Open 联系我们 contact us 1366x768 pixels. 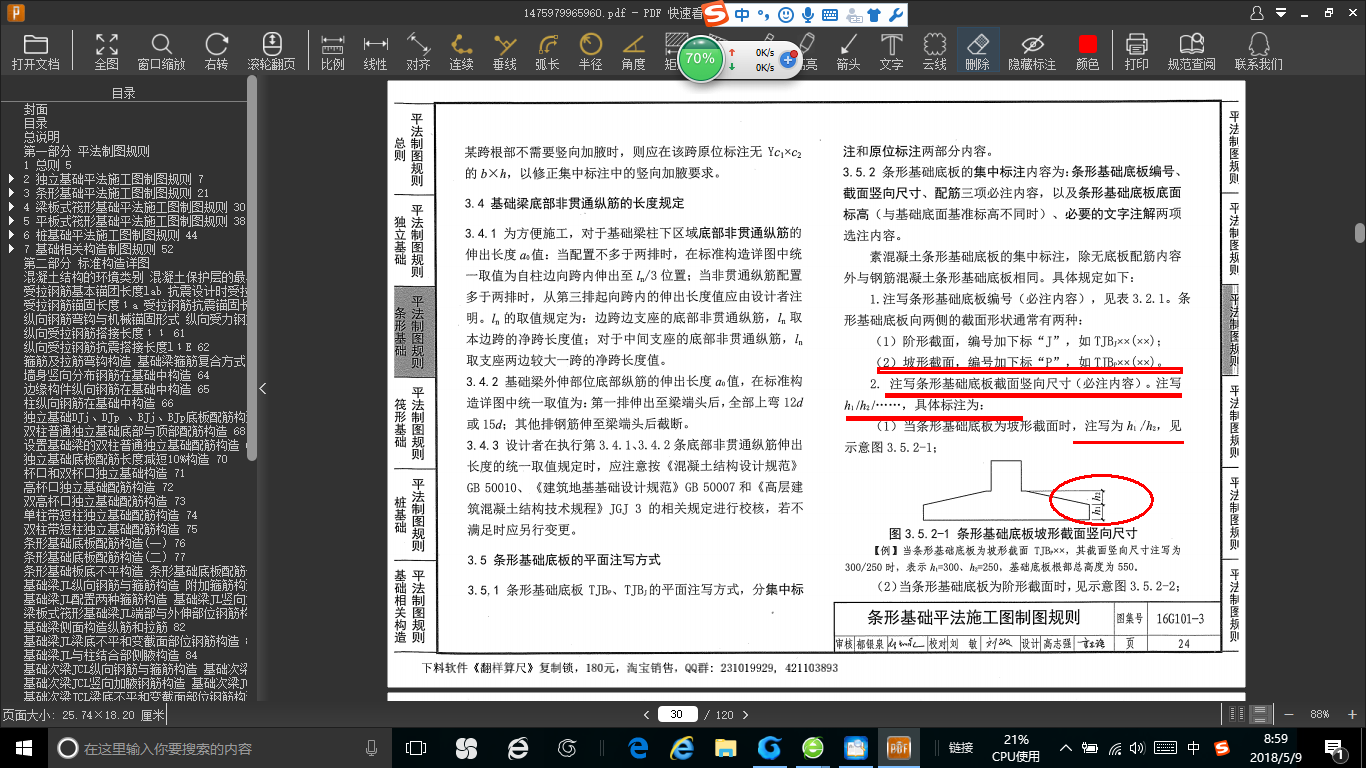(x=1258, y=52)
